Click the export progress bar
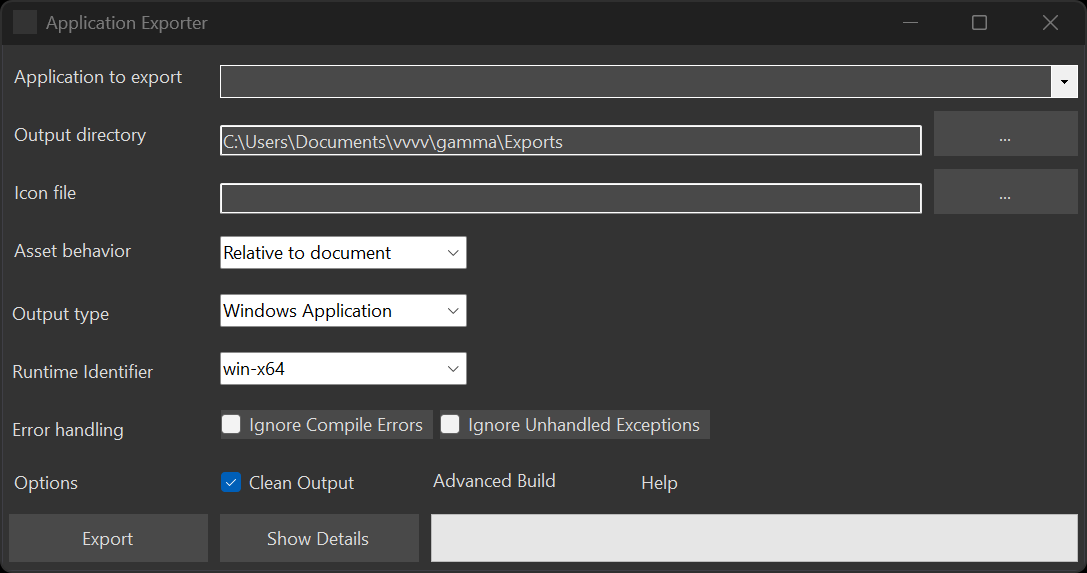 [753, 538]
